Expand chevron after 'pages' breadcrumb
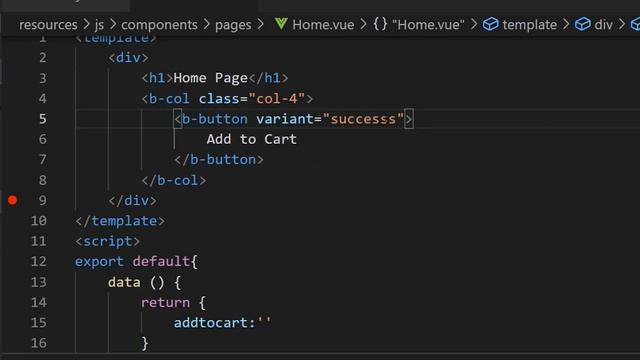640x360 pixels. tap(260, 24)
